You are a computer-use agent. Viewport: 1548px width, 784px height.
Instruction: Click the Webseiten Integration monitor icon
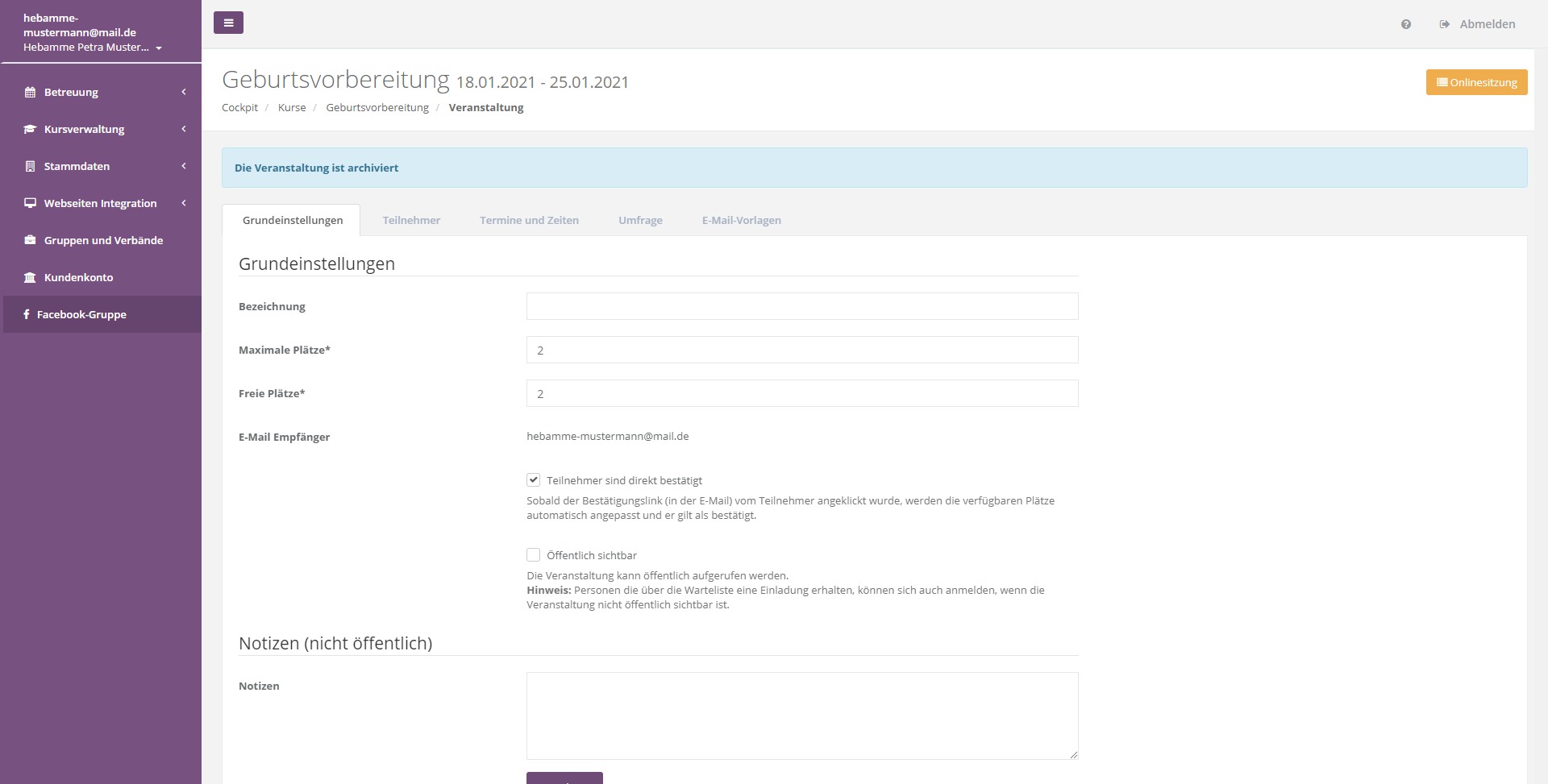[30, 204]
